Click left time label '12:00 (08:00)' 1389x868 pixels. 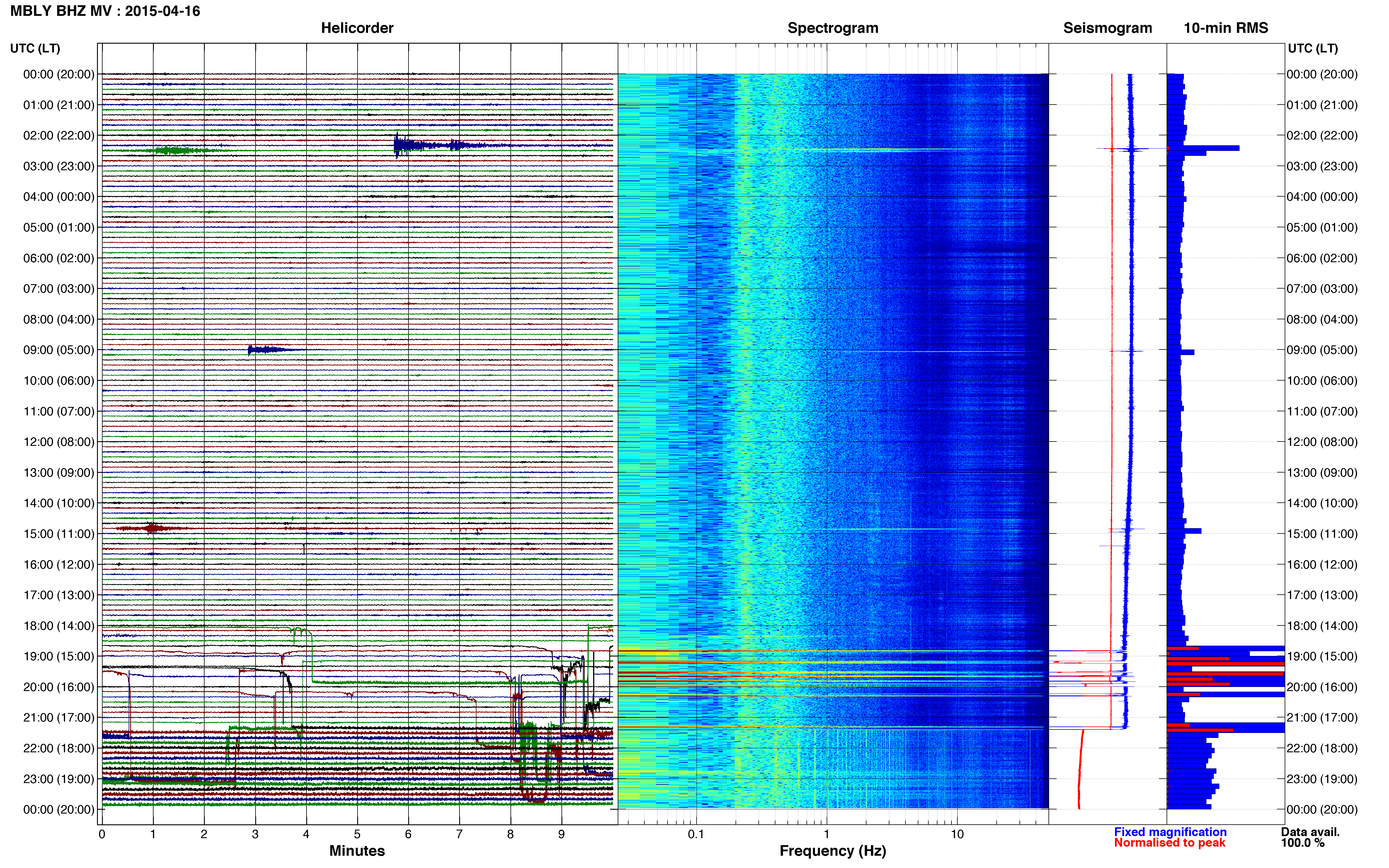[x=59, y=442]
